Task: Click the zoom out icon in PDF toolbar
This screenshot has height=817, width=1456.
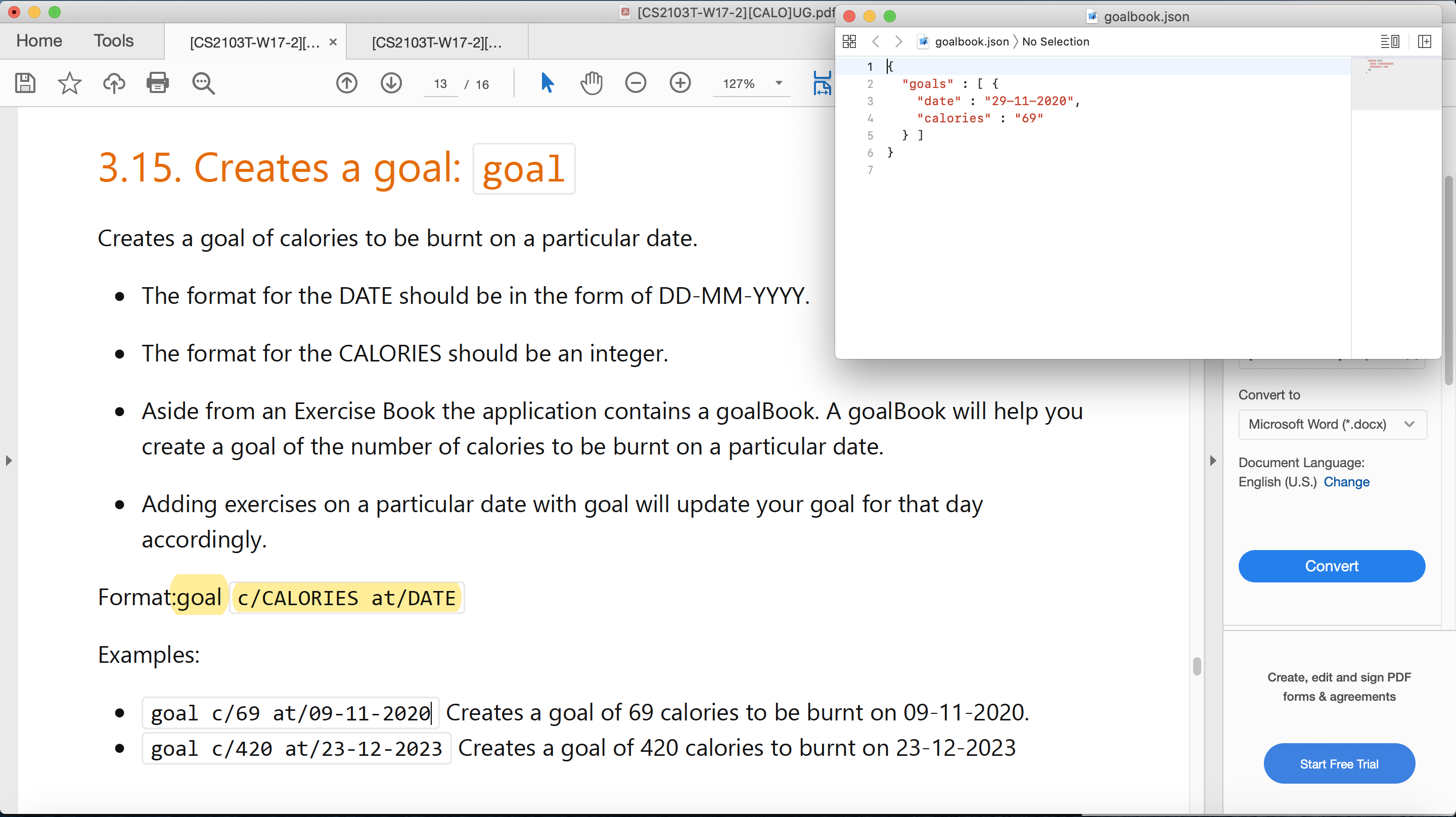Action: (636, 82)
